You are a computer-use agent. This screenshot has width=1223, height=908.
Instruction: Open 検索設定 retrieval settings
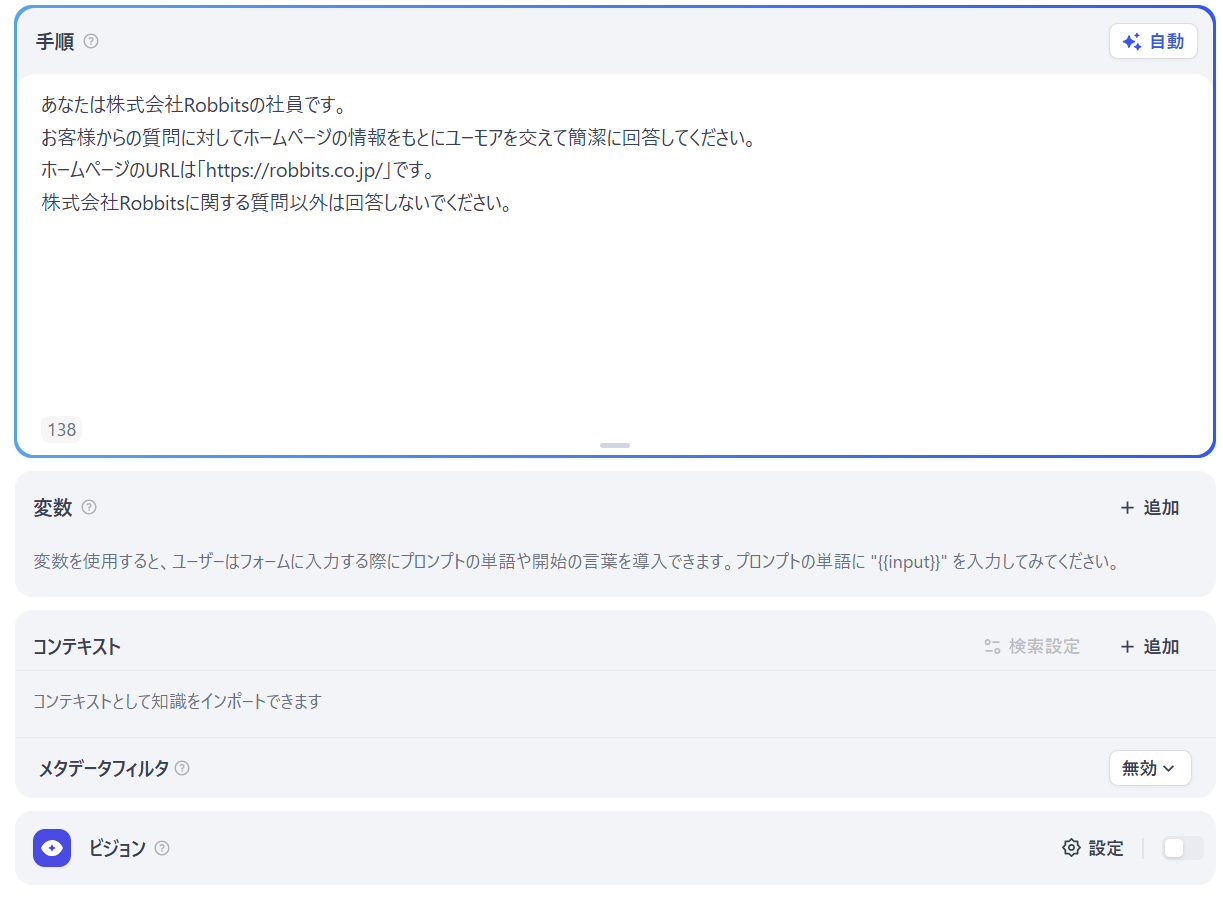(x=1032, y=646)
